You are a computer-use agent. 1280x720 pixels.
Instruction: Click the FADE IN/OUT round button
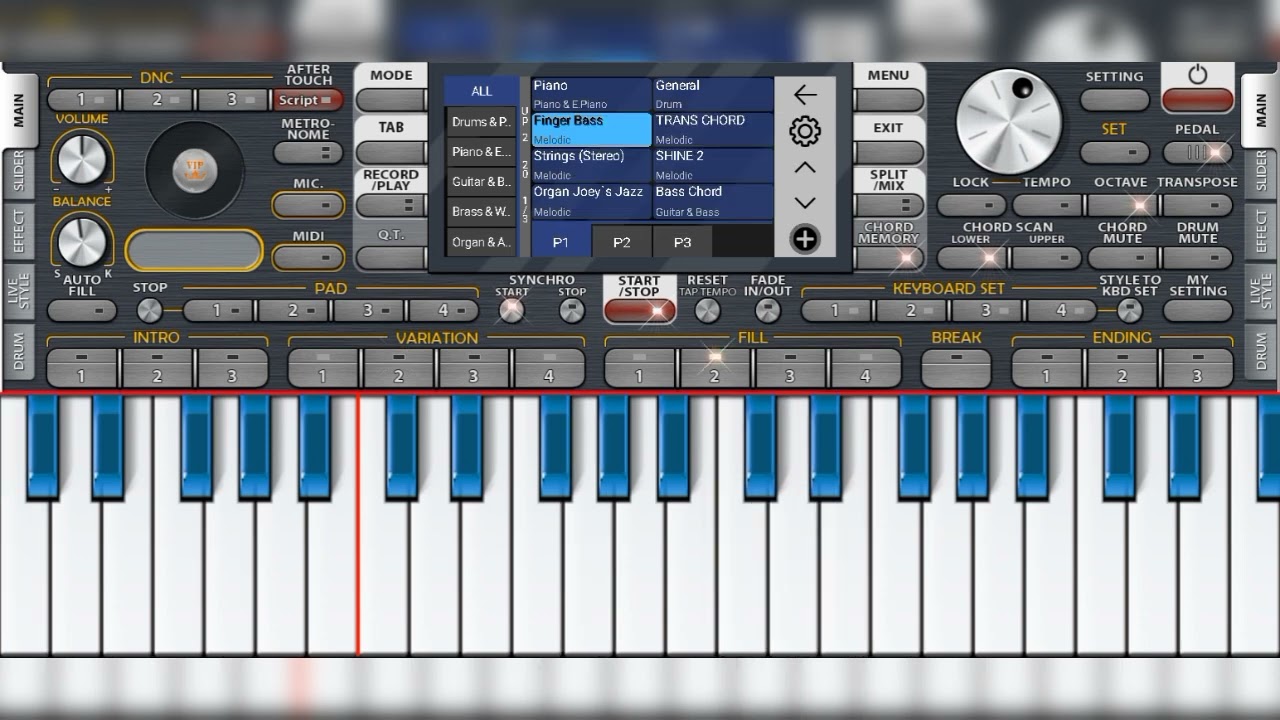[x=768, y=311]
